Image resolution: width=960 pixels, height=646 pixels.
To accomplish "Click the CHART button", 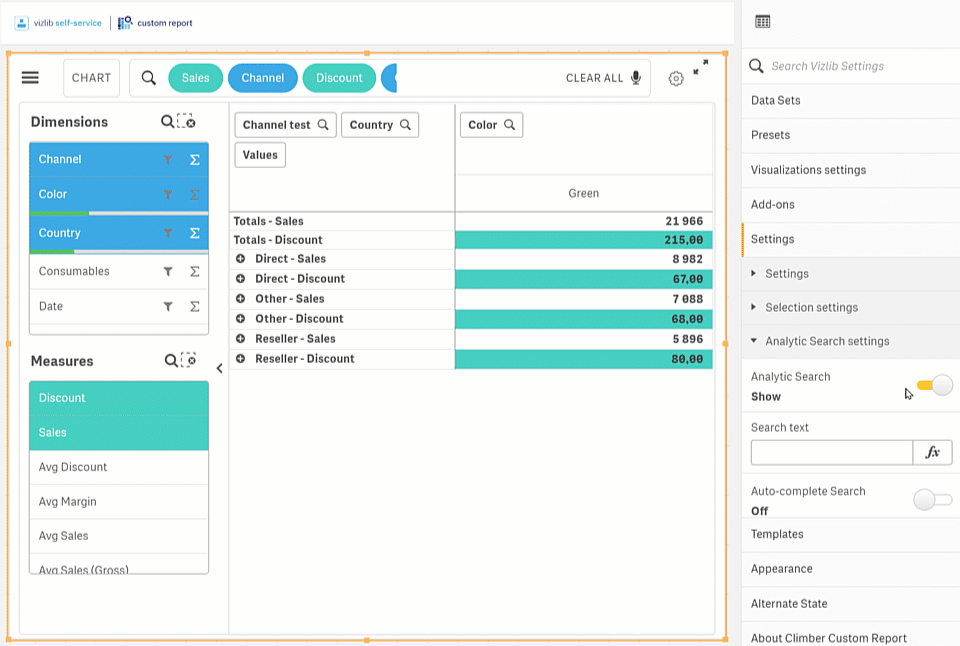I will point(91,78).
